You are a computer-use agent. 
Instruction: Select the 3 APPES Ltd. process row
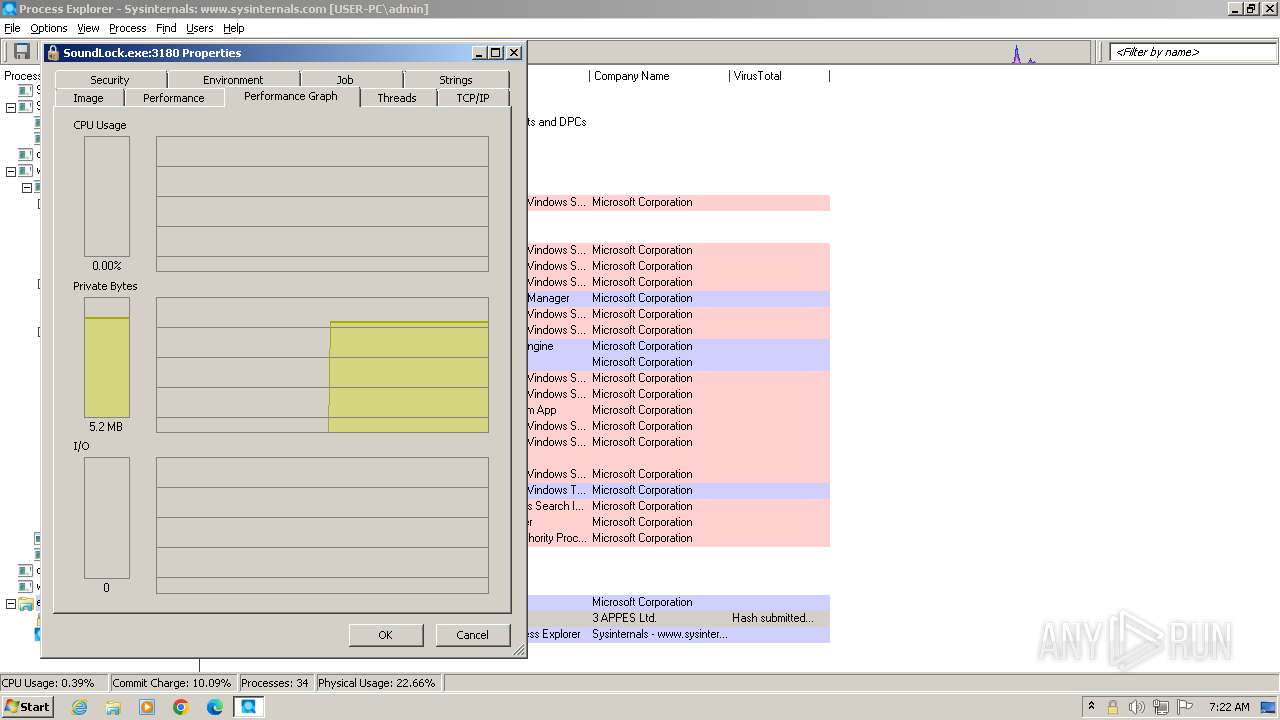point(678,618)
